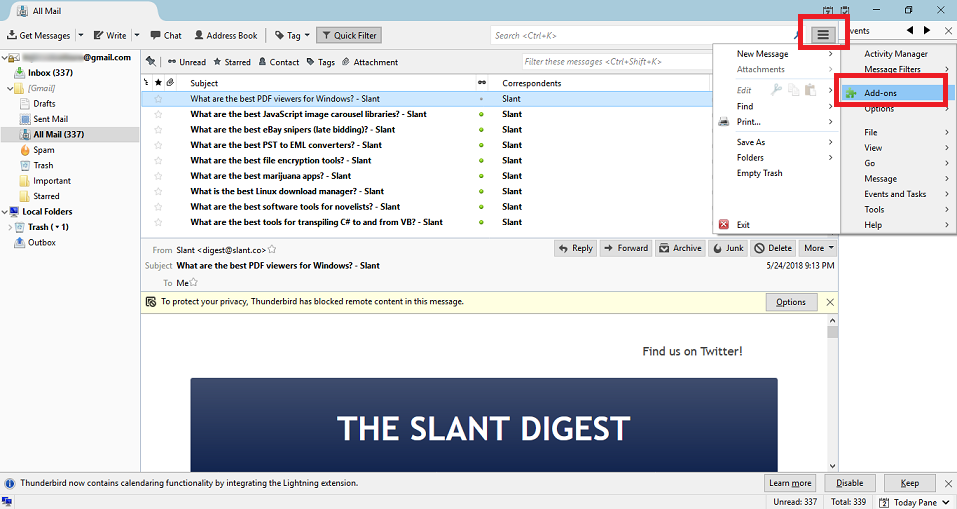This screenshot has width=957, height=509.
Task: Open Today Pane in status bar
Action: click(x=914, y=502)
